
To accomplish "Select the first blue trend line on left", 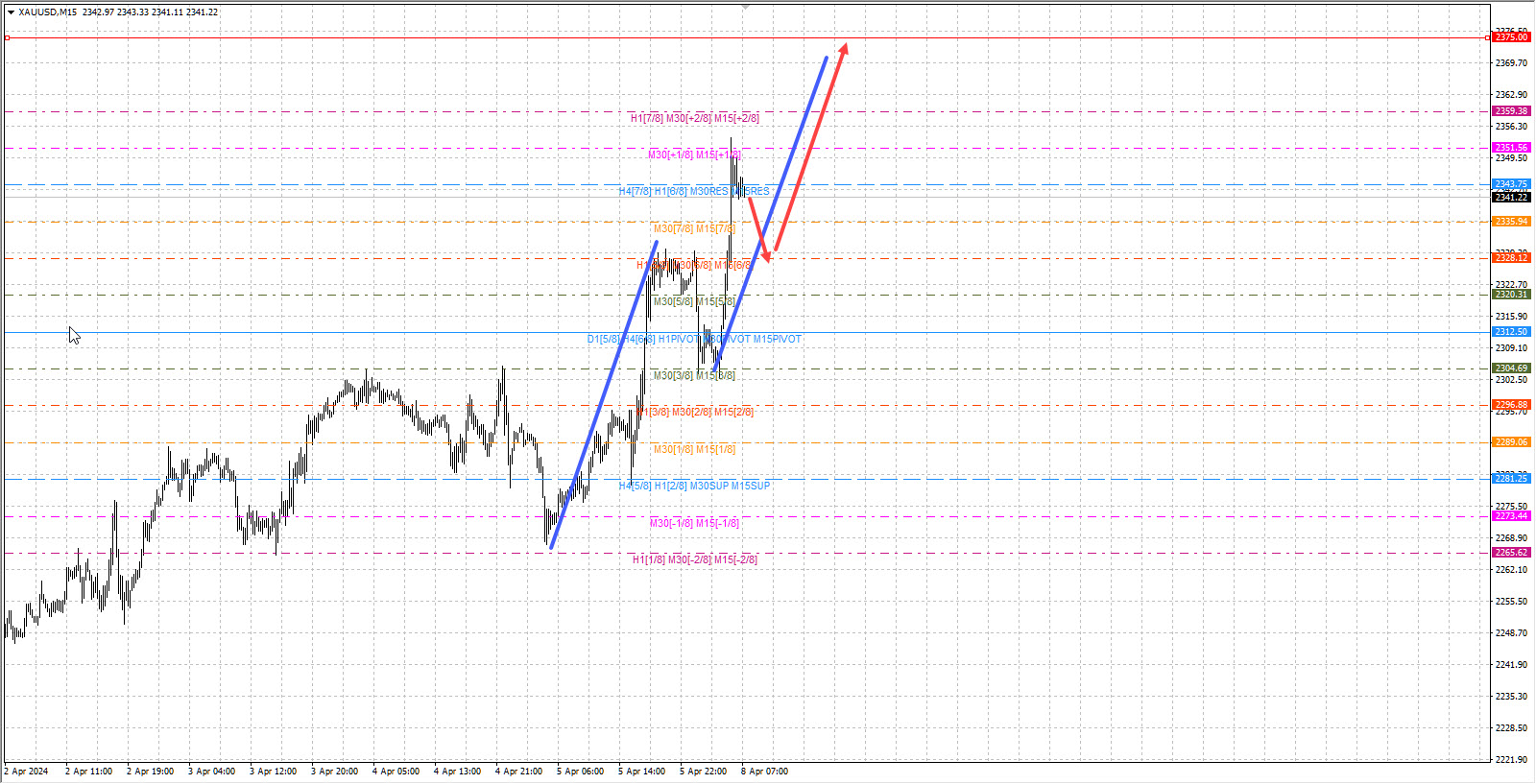I will click(x=603, y=395).
